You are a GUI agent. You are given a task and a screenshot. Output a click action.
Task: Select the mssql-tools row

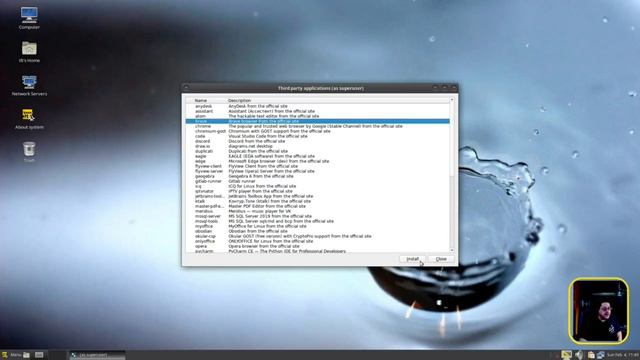tap(318, 221)
